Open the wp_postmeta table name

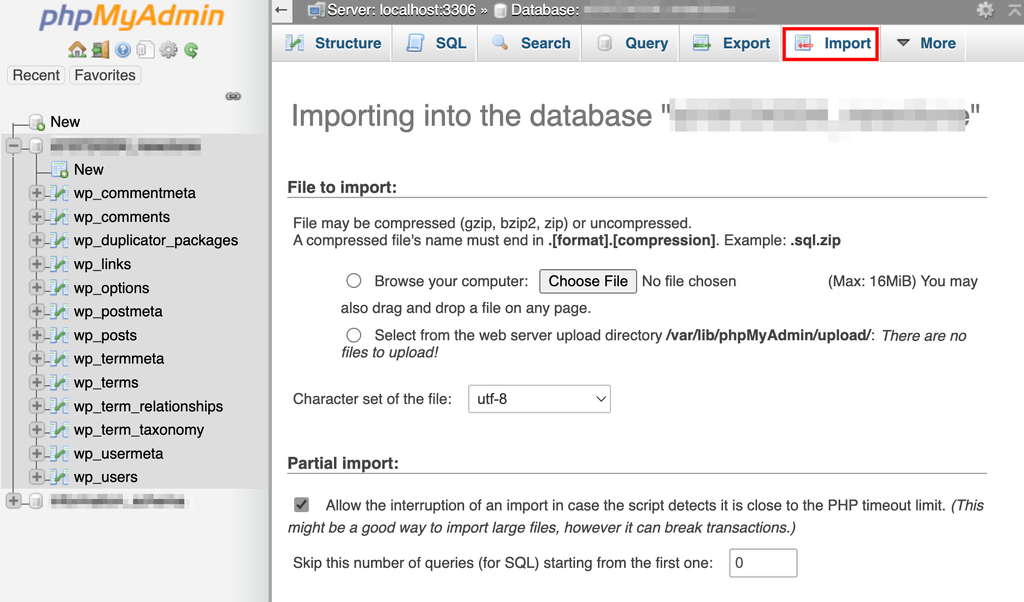(x=118, y=311)
